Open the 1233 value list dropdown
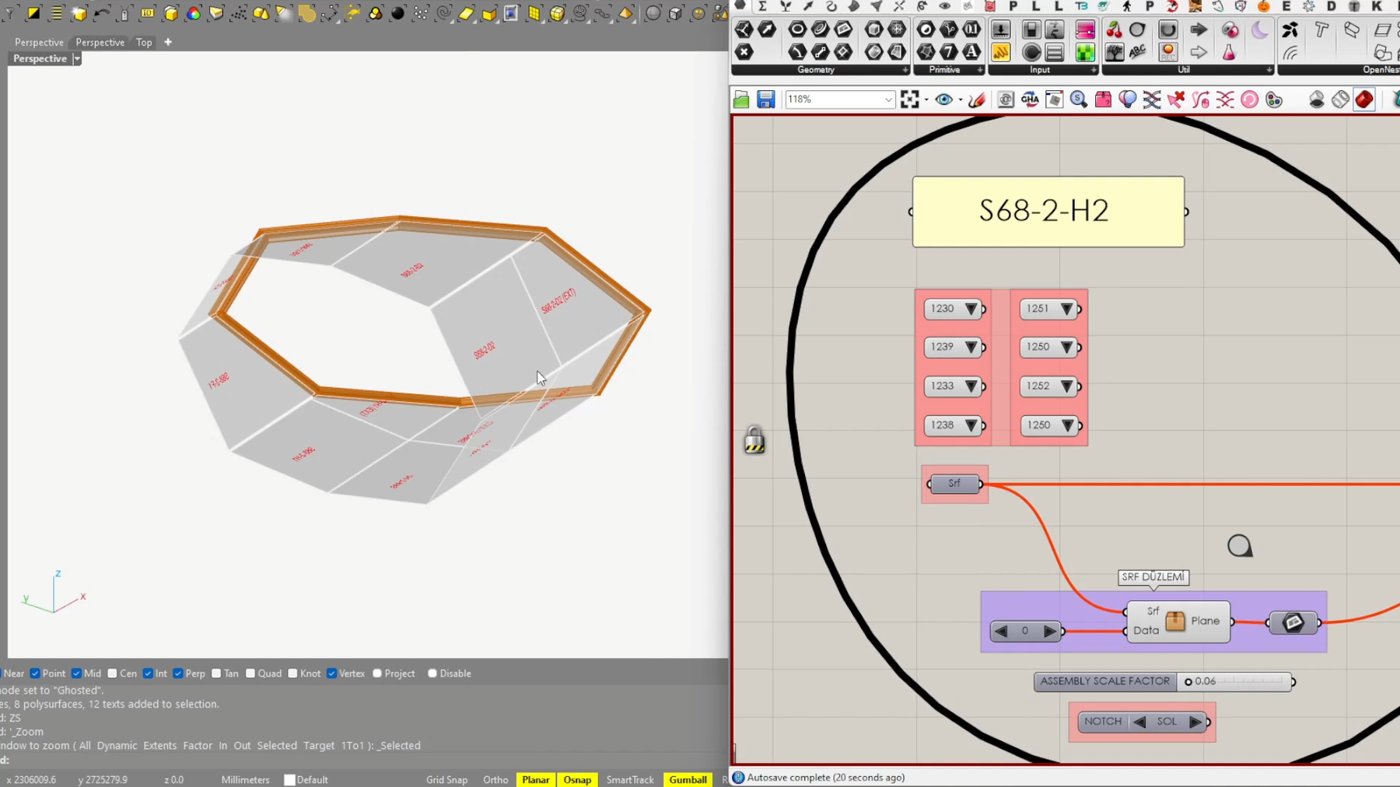Screen dimensions: 1400x787 click(x=970, y=386)
